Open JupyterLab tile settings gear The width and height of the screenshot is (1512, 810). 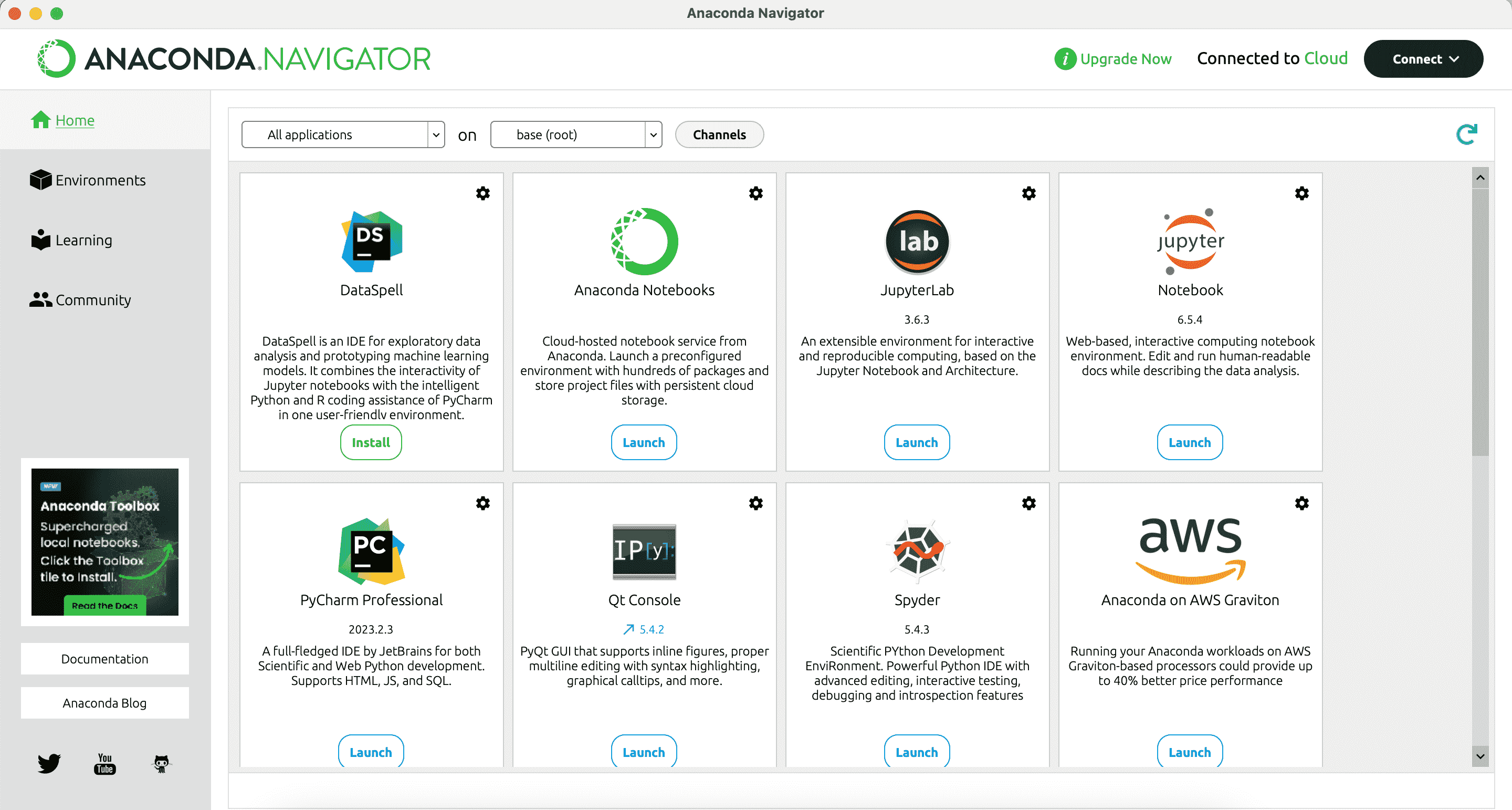pyautogui.click(x=1028, y=193)
